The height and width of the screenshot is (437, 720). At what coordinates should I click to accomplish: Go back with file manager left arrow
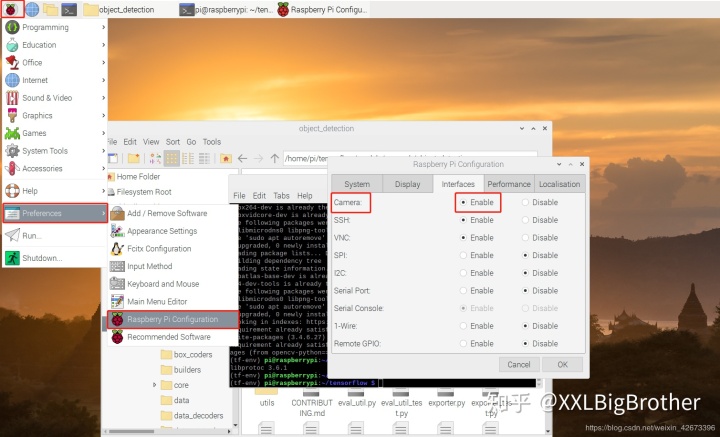tap(242, 159)
